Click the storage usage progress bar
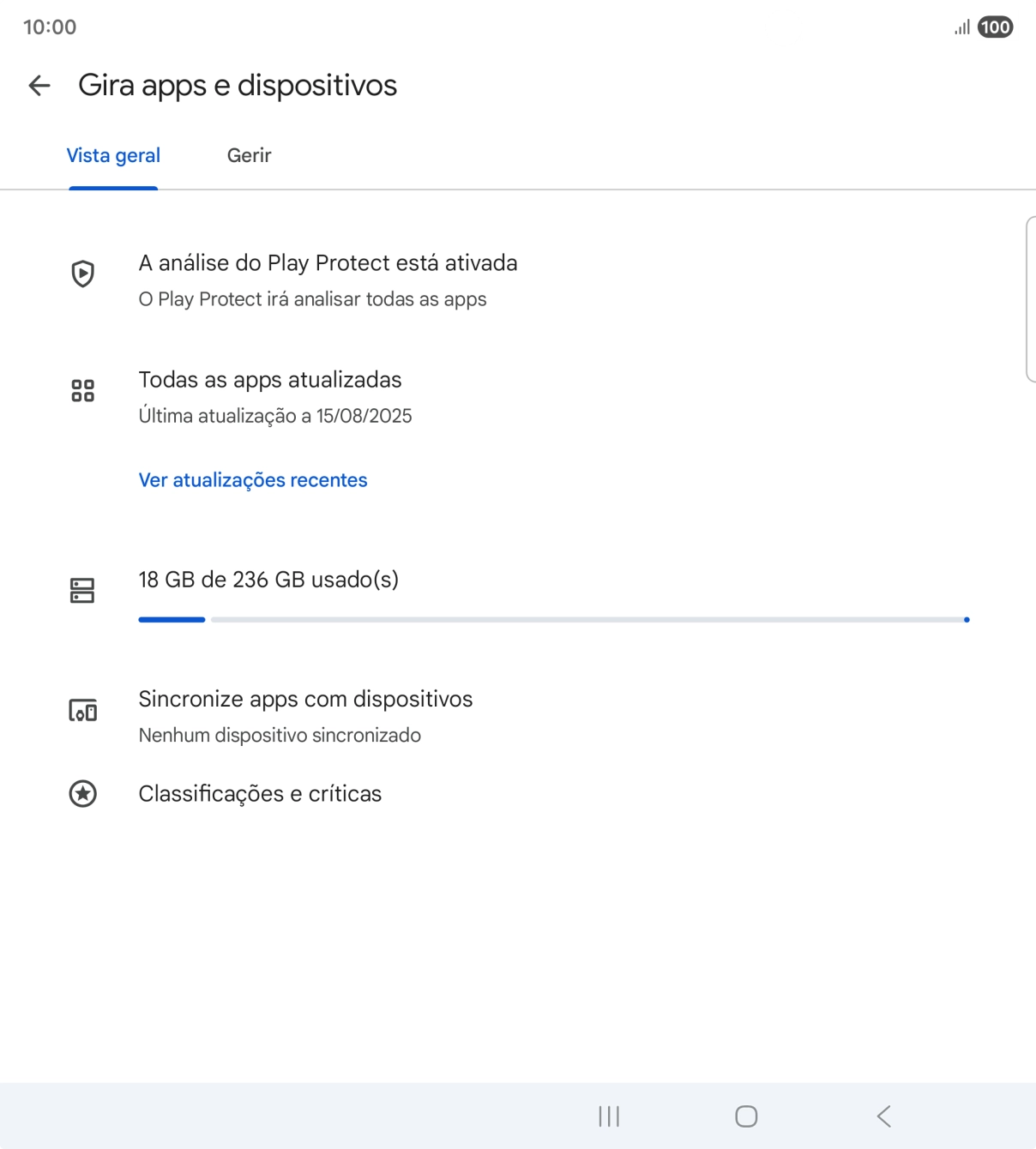Image resolution: width=1036 pixels, height=1149 pixels. click(x=553, y=619)
